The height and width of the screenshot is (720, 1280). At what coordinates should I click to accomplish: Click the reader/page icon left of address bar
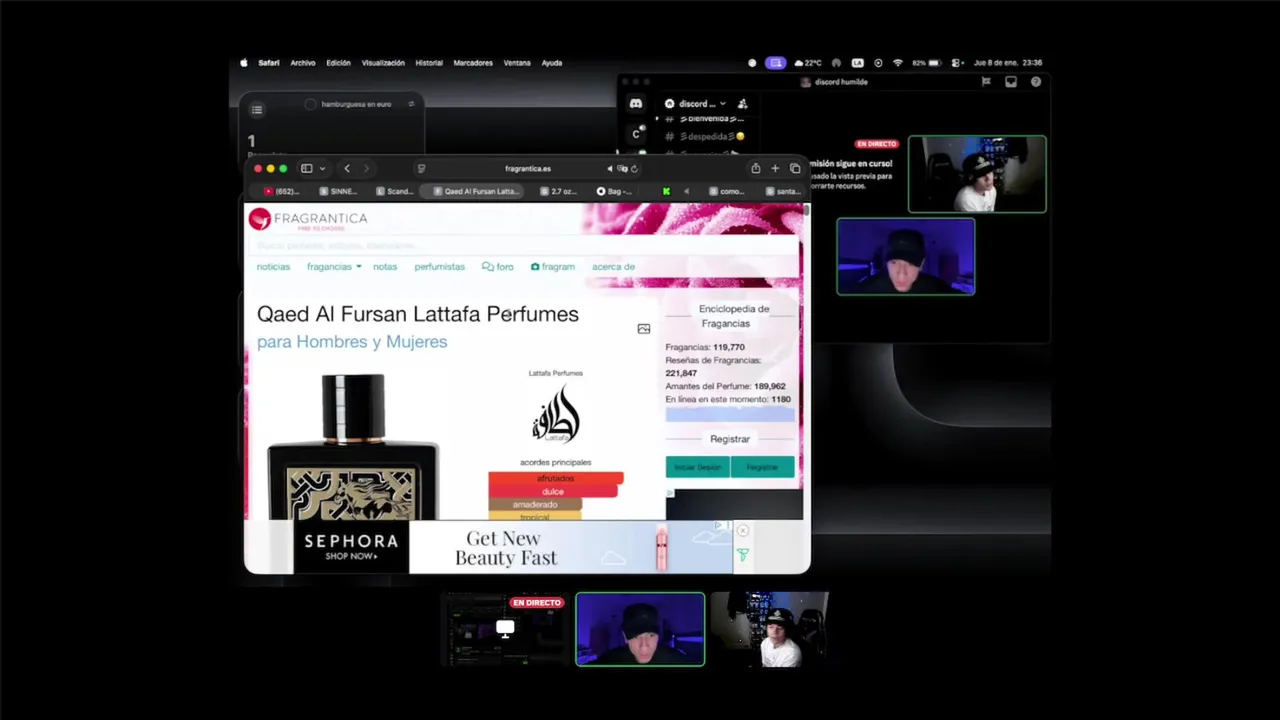[421, 169]
